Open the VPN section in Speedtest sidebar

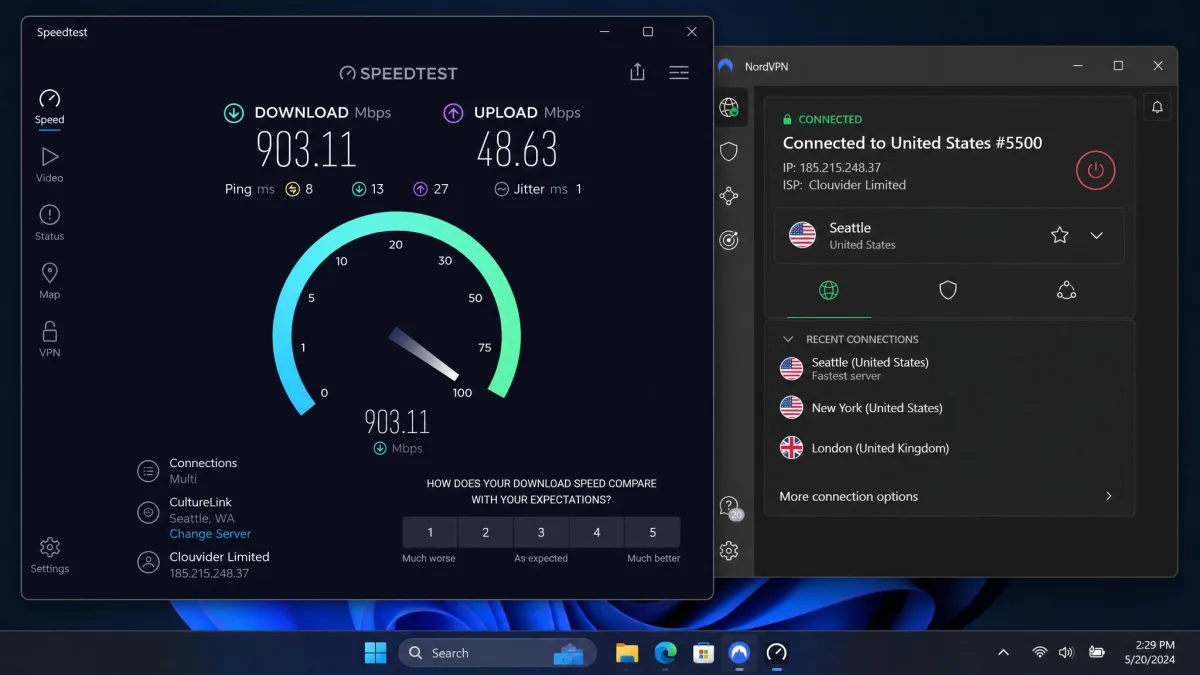(x=49, y=339)
